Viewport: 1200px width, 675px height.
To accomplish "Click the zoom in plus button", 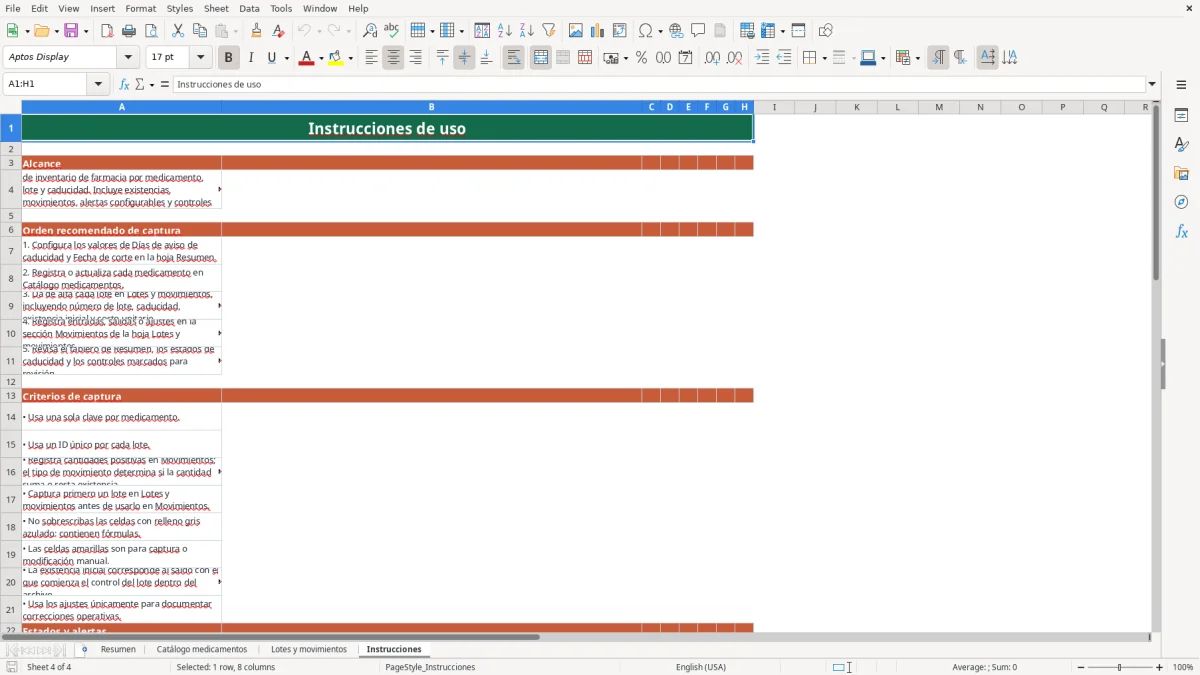I will pos(1160,667).
